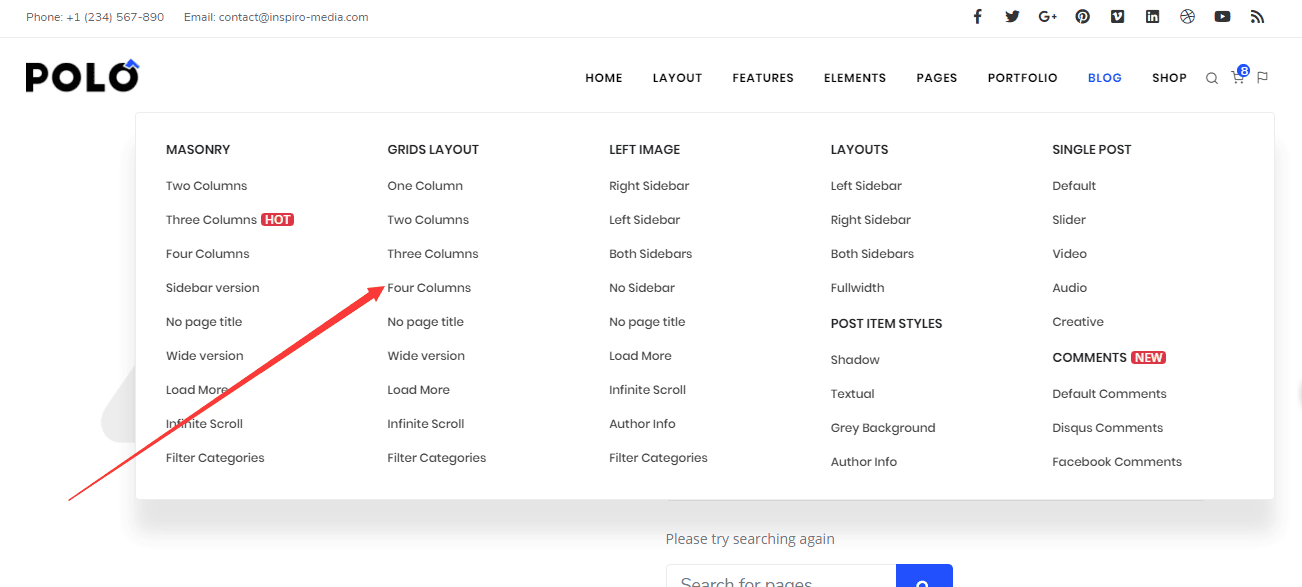
Task: Click the Vimeo icon
Action: tap(1117, 17)
